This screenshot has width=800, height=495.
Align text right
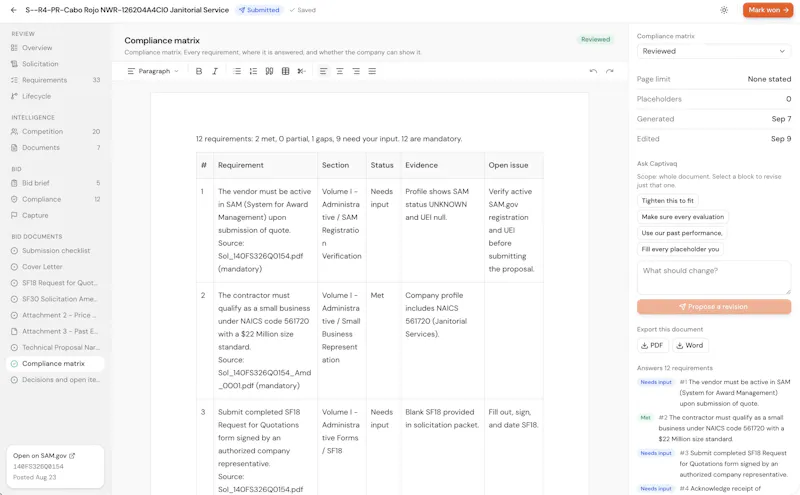356,71
